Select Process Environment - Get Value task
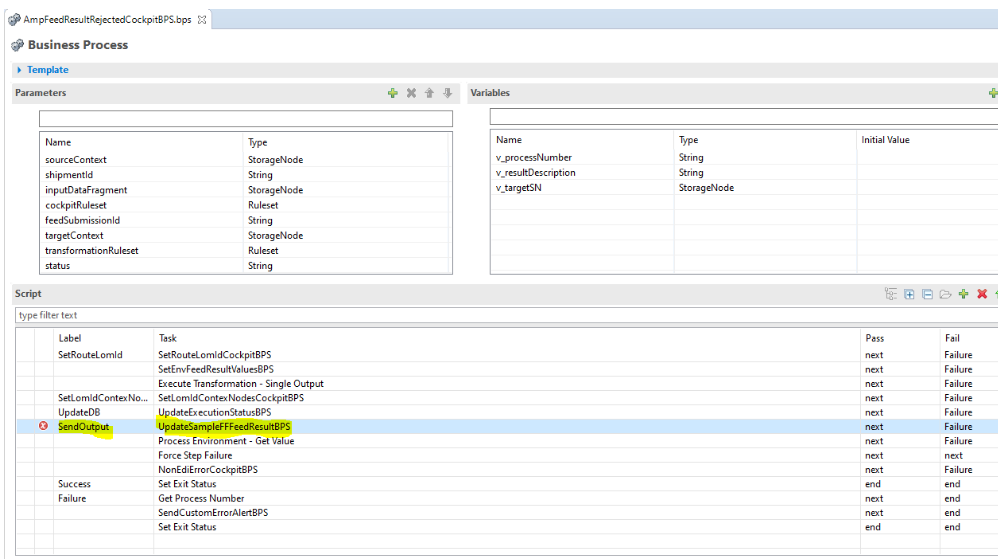Viewport: 1001px width, 559px height. tap(226, 441)
